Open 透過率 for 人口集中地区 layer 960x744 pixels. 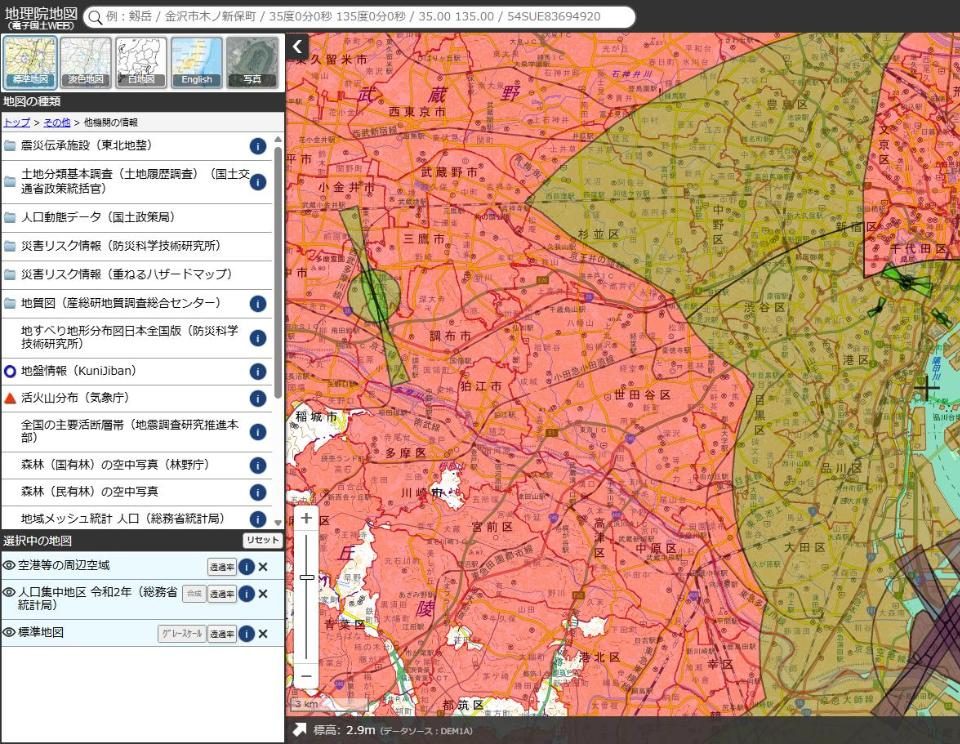(222, 594)
